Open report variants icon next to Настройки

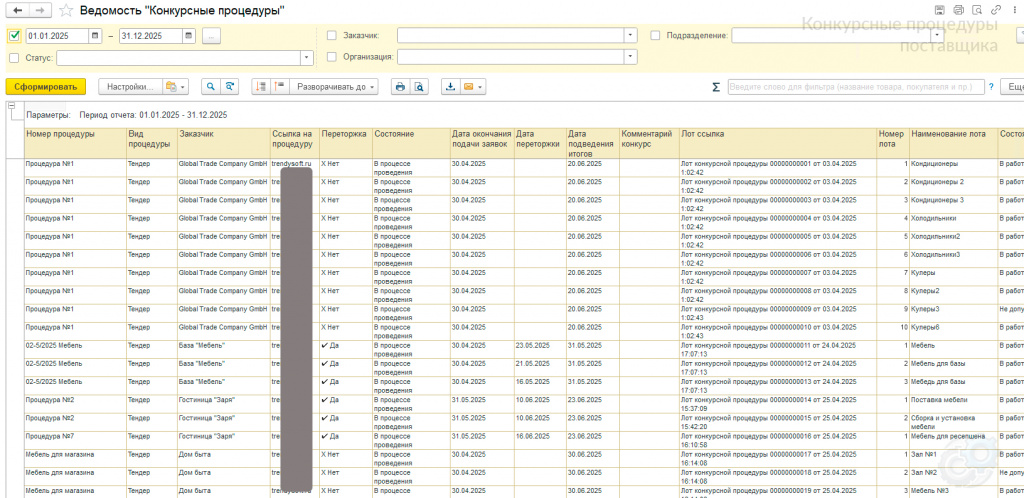tap(175, 86)
